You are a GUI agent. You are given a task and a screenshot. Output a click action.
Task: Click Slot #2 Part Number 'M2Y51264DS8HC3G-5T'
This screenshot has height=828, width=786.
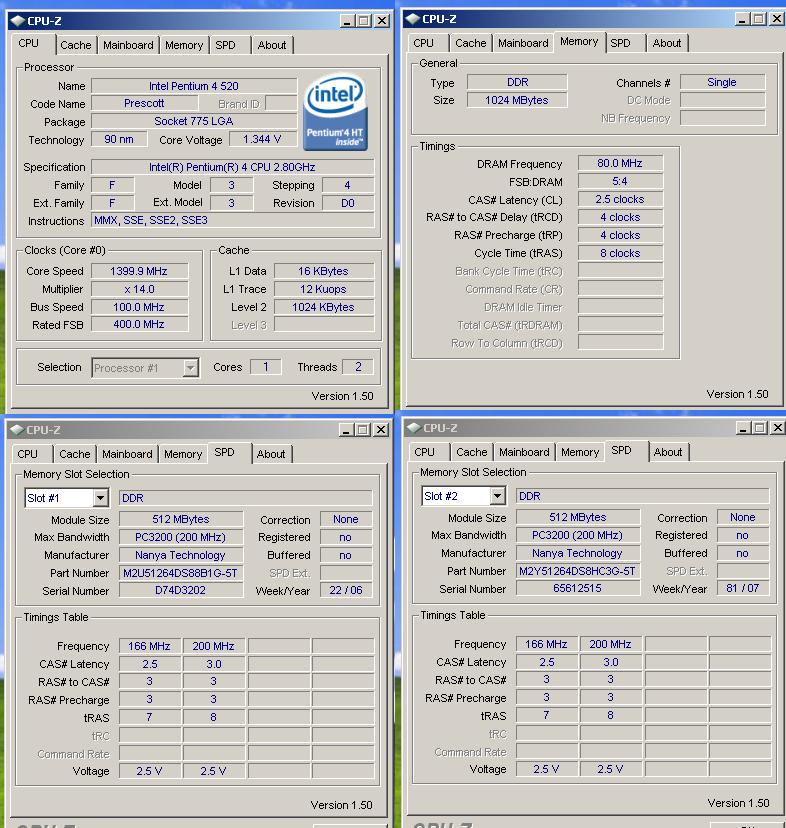[577, 571]
